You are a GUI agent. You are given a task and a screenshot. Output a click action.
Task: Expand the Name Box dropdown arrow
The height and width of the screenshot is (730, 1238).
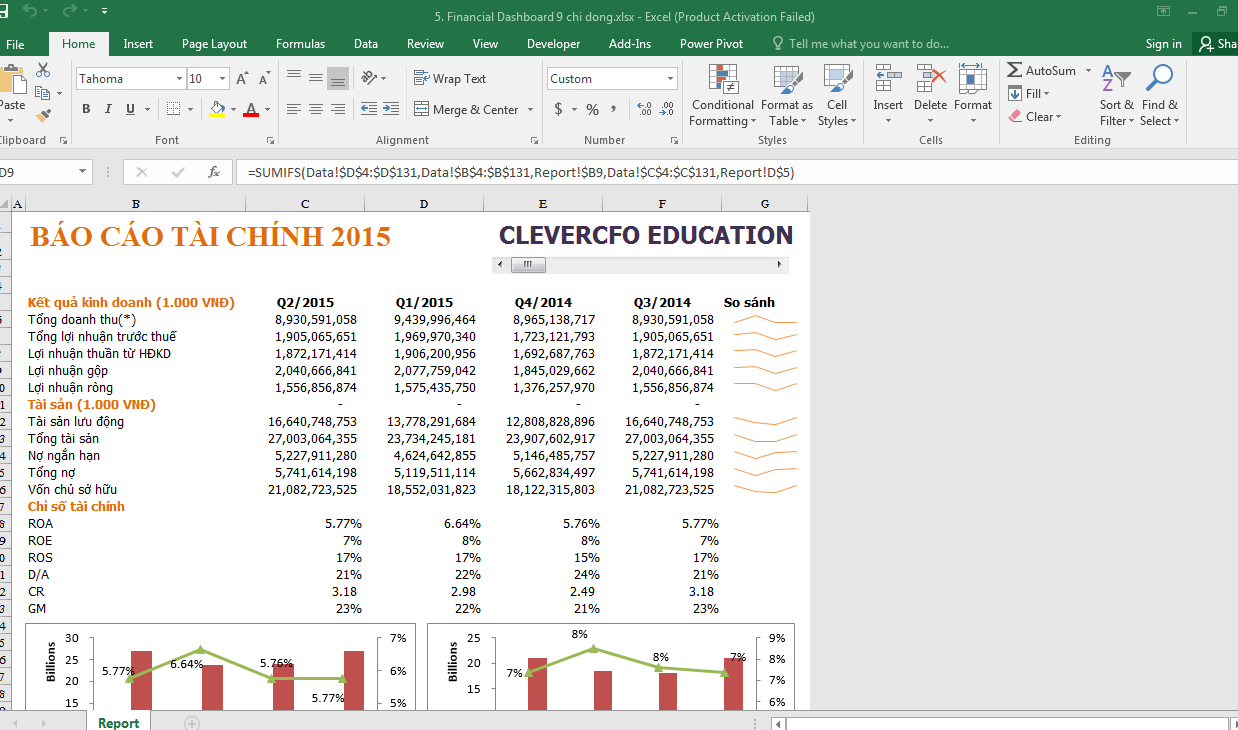click(82, 172)
